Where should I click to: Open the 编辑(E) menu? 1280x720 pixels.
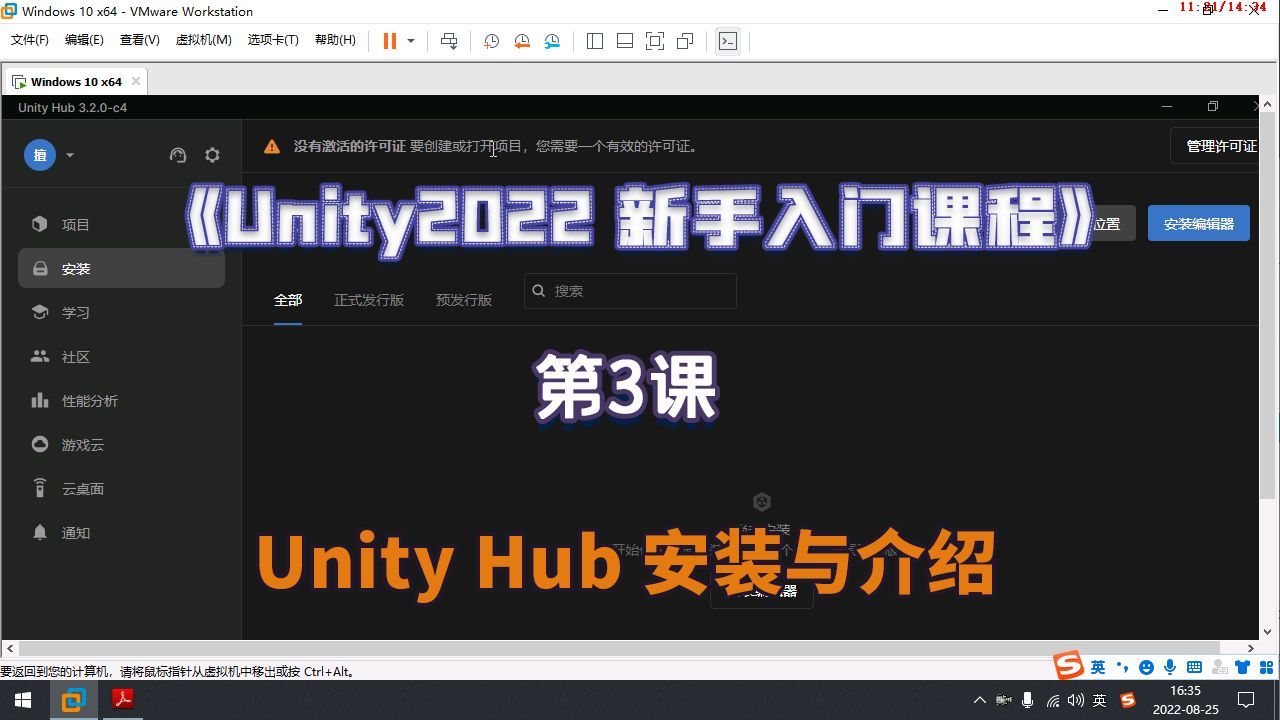point(84,40)
